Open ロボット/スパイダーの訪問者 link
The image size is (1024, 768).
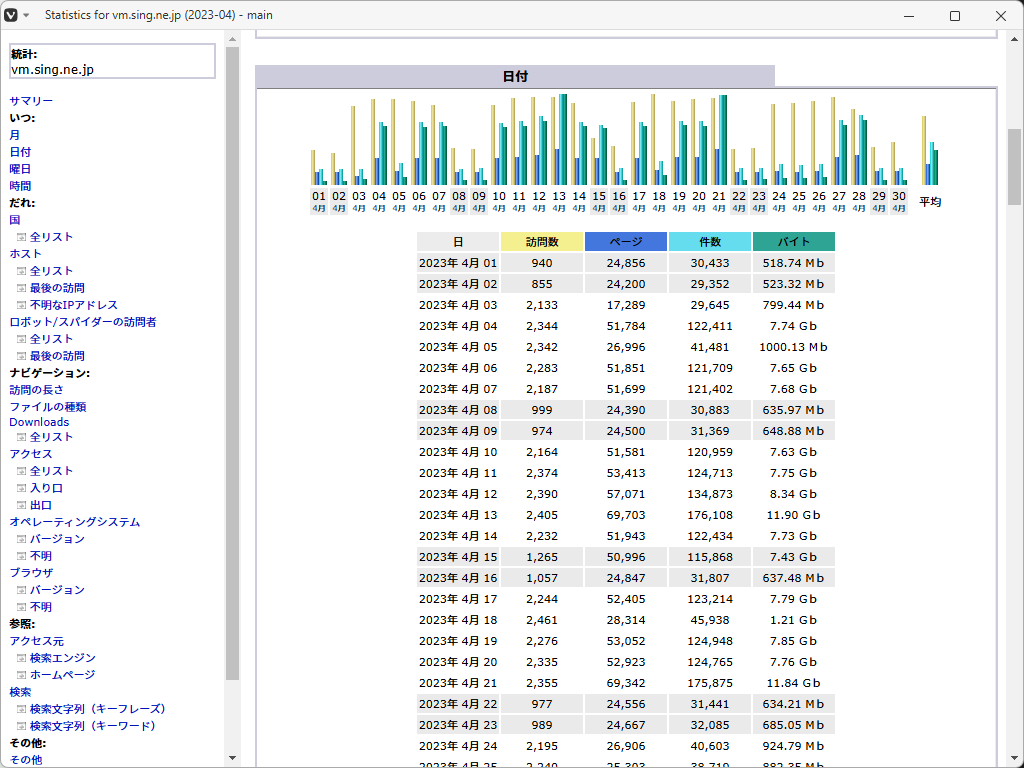[83, 322]
